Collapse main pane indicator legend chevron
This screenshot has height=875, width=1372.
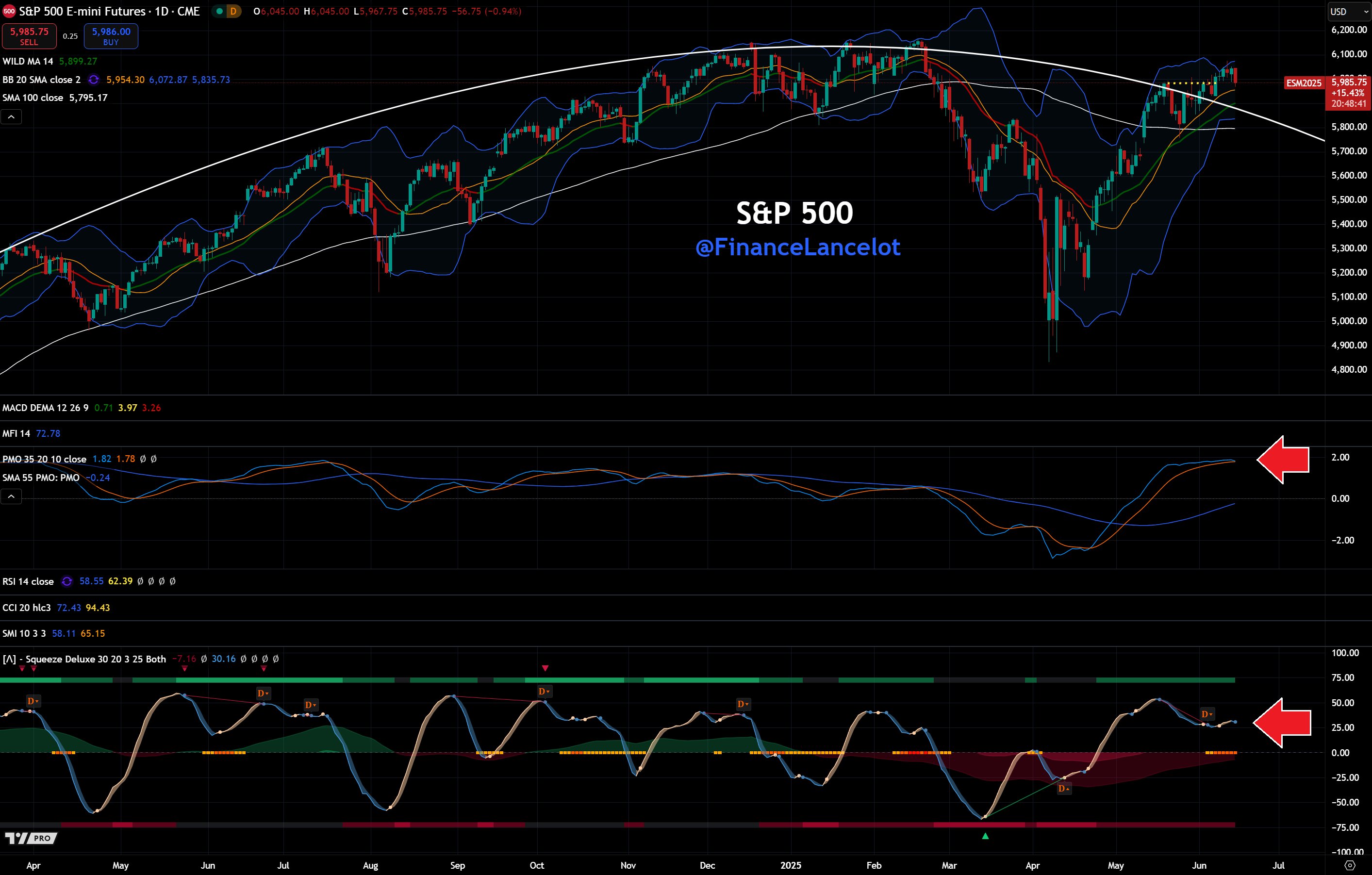(x=11, y=117)
